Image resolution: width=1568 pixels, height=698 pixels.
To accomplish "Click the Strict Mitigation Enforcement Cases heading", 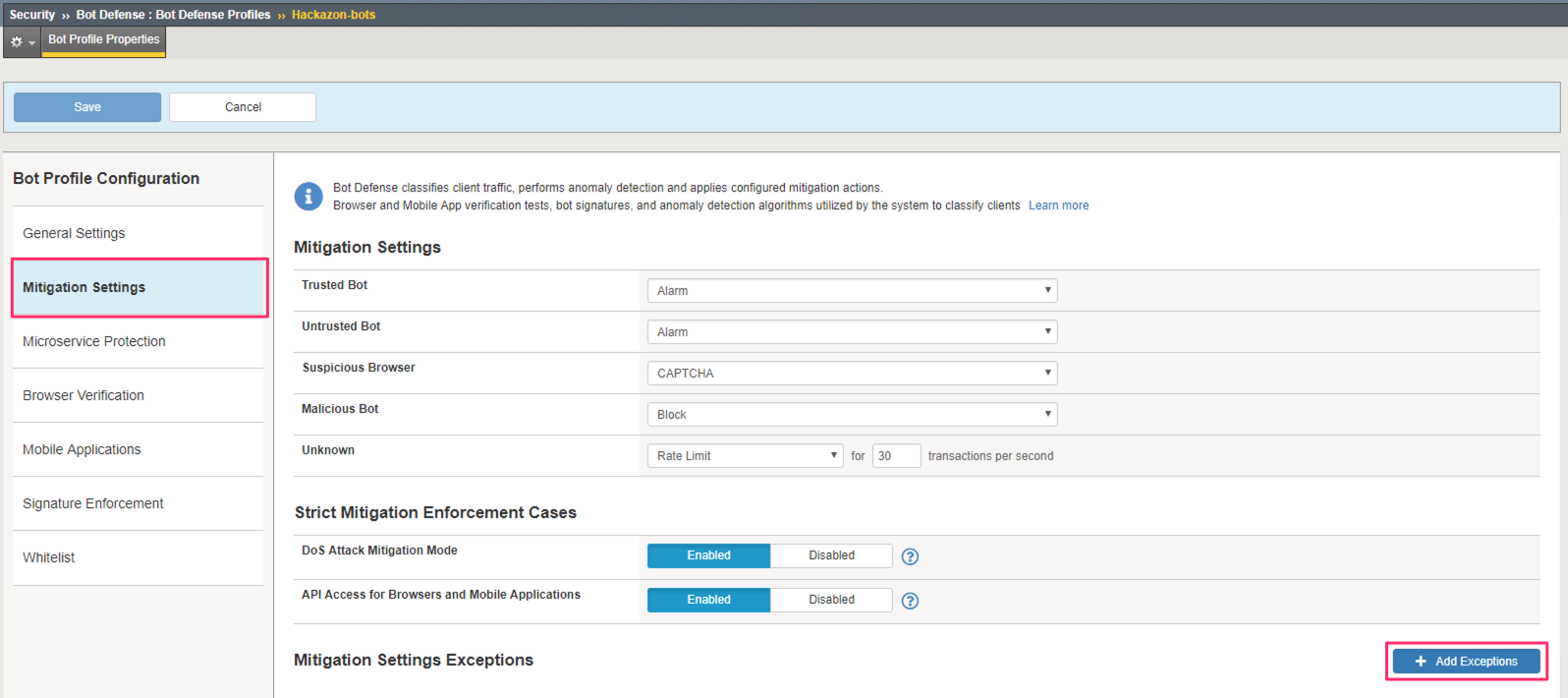I will pyautogui.click(x=435, y=512).
